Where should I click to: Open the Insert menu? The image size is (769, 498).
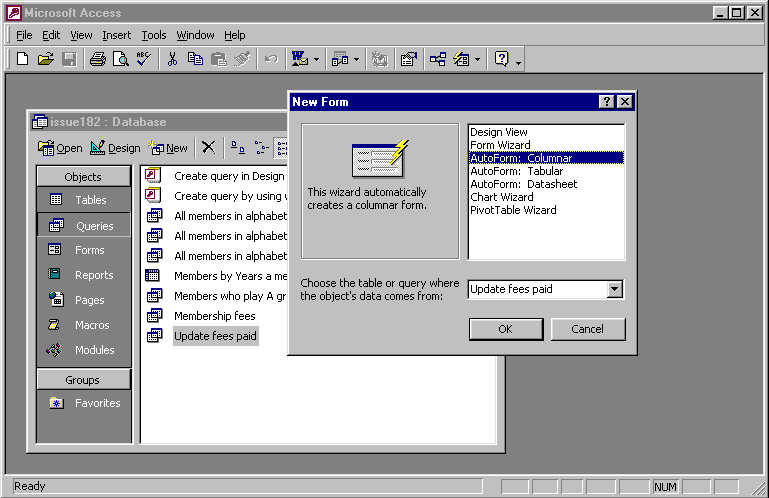[117, 35]
